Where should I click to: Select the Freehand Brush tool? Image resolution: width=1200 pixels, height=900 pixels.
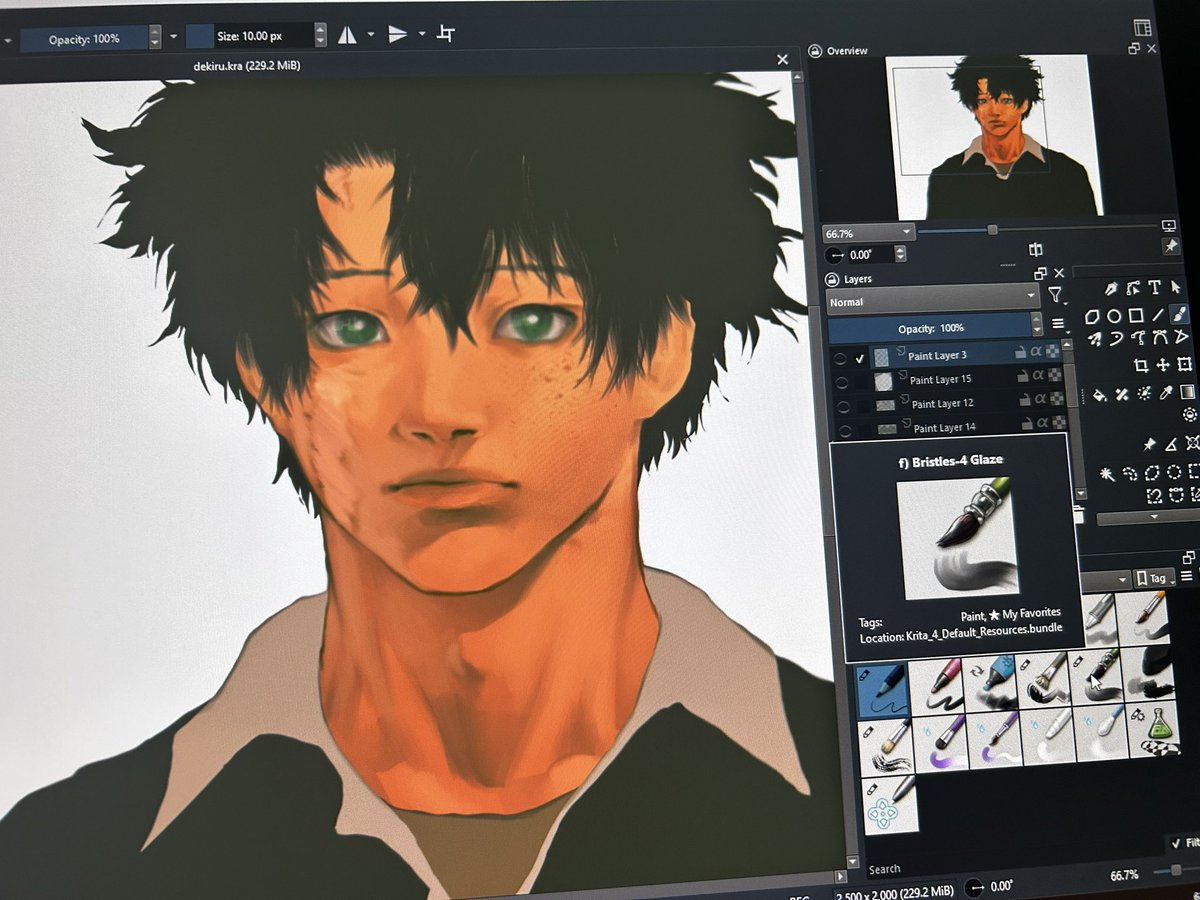[x=1179, y=315]
